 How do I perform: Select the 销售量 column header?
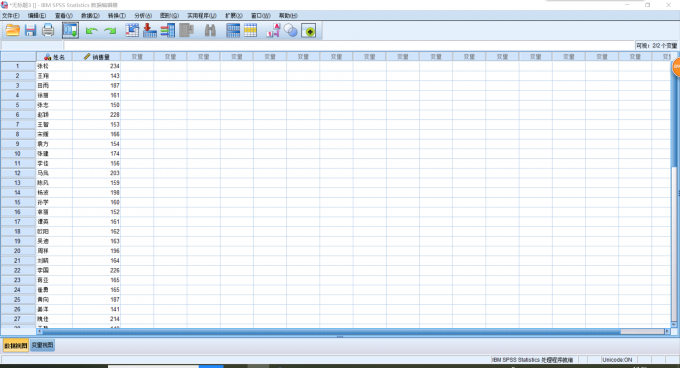click(96, 57)
